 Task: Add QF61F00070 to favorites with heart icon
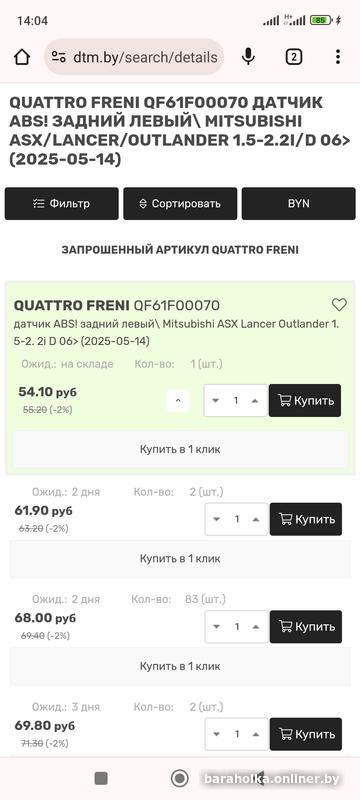pos(339,305)
